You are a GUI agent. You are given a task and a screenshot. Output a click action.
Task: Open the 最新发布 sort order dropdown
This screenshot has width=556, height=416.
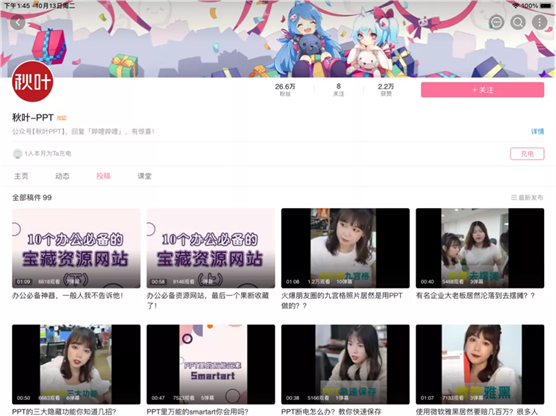click(x=527, y=198)
